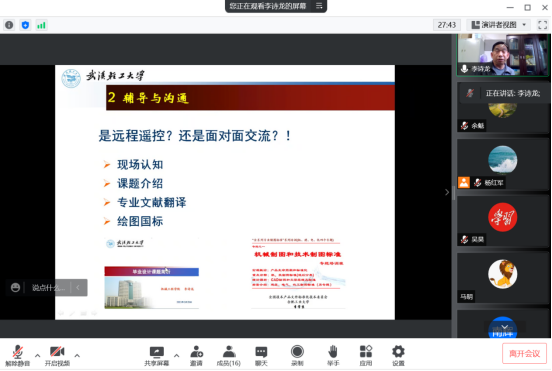Unmute microphone (解除静音)
Screen dimensions: 552x371
(x=18, y=356)
